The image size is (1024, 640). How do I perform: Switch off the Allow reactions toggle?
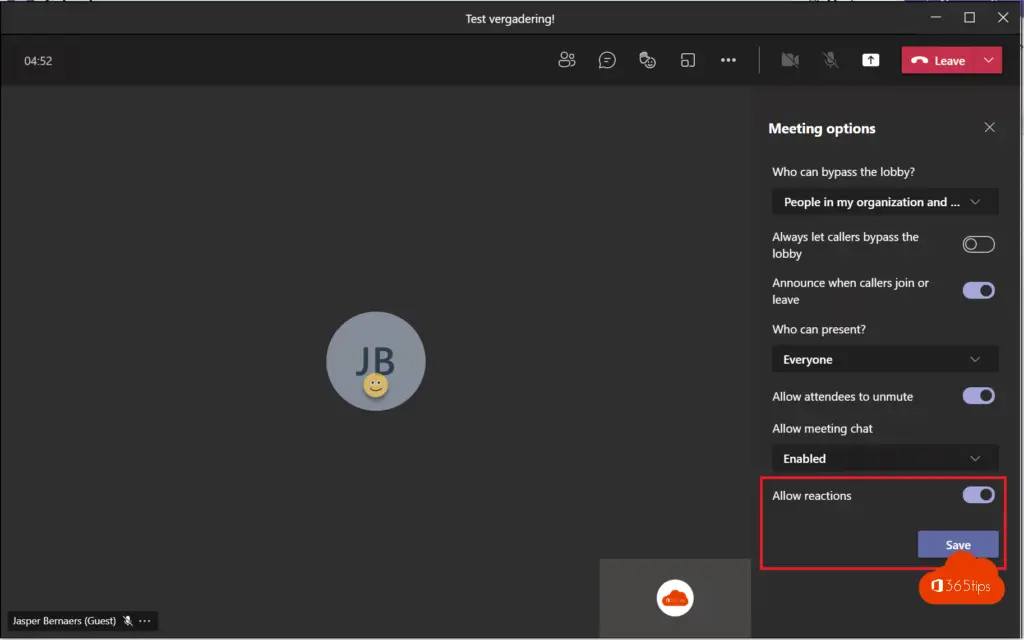tap(978, 495)
